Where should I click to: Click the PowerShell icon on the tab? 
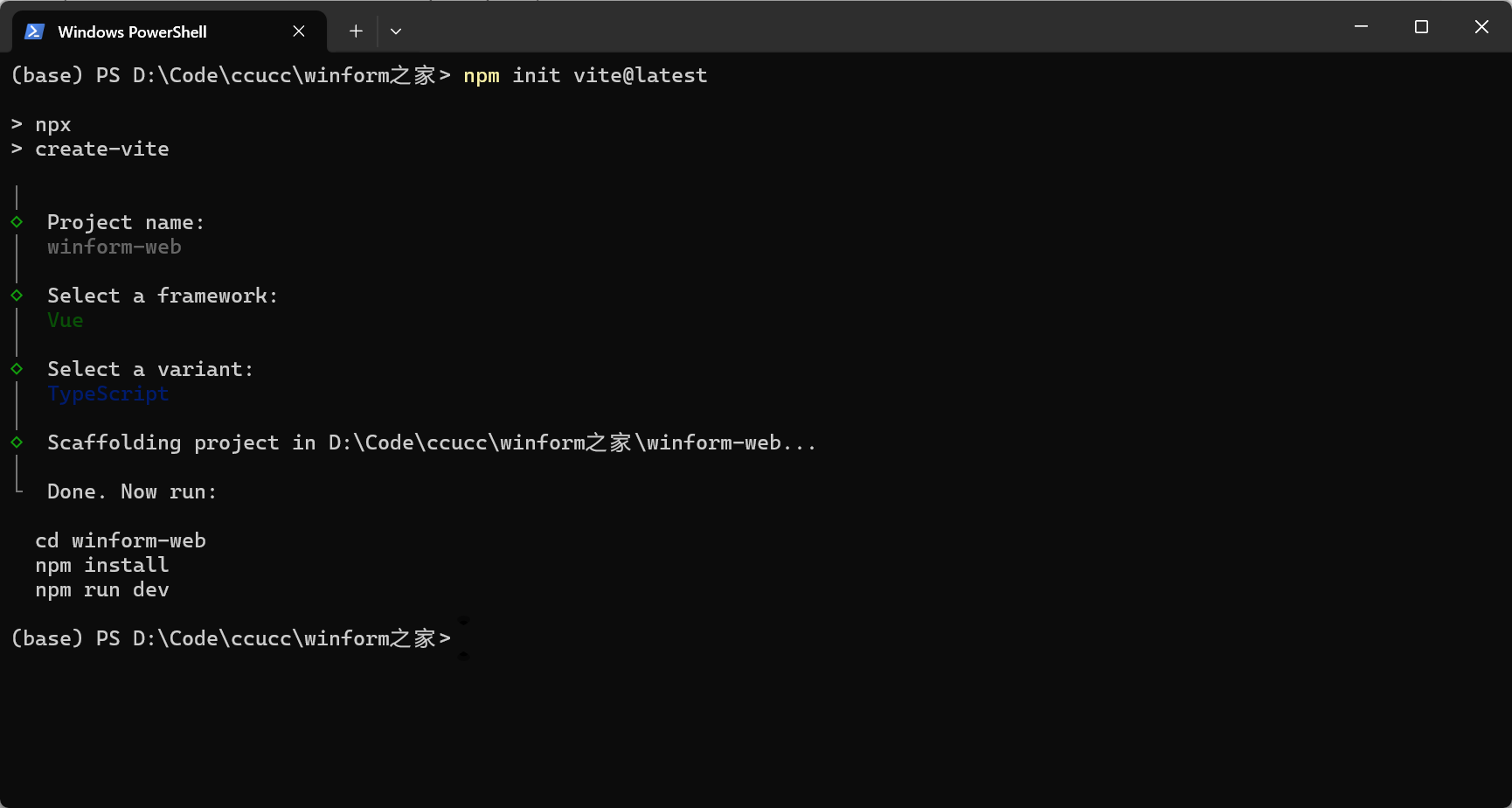(33, 31)
